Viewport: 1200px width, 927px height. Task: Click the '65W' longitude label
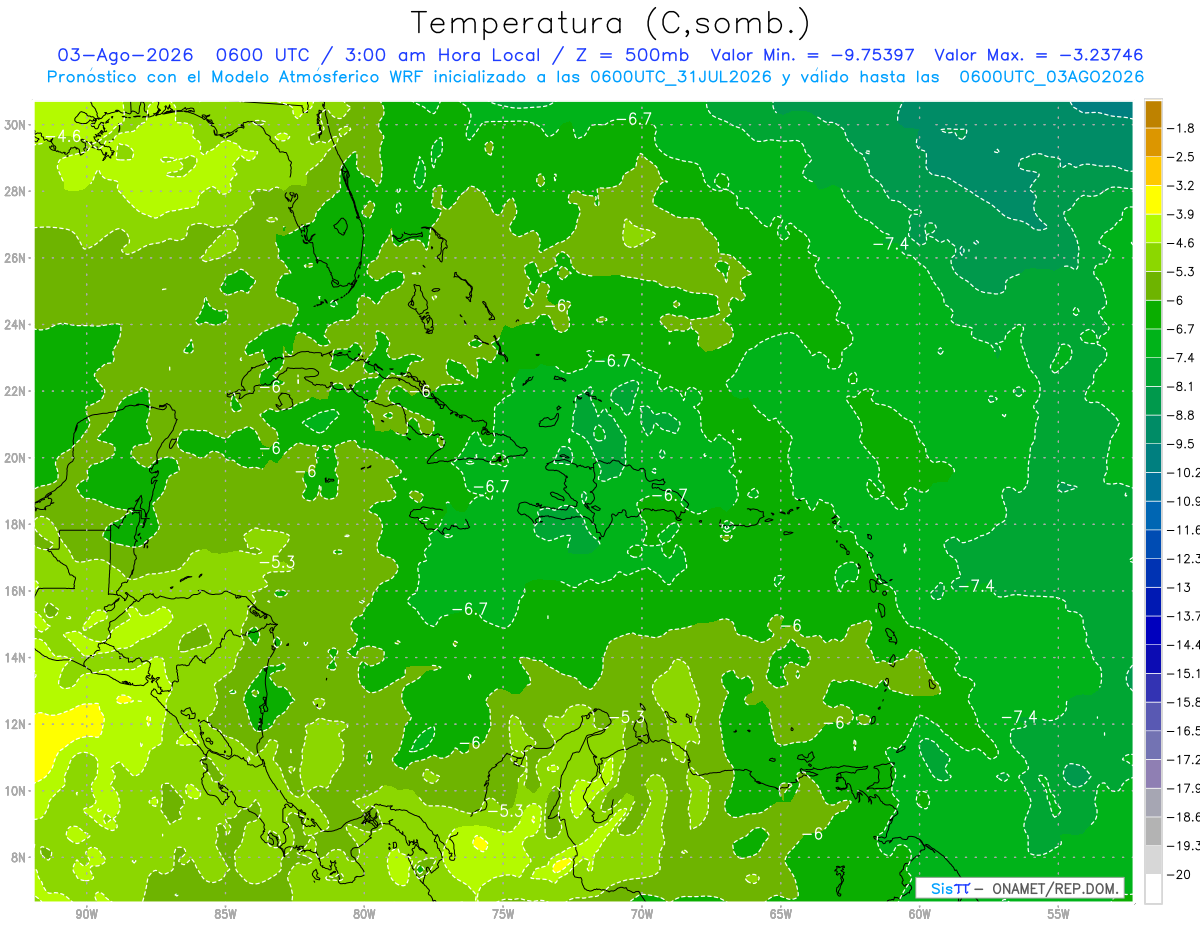tap(781, 915)
